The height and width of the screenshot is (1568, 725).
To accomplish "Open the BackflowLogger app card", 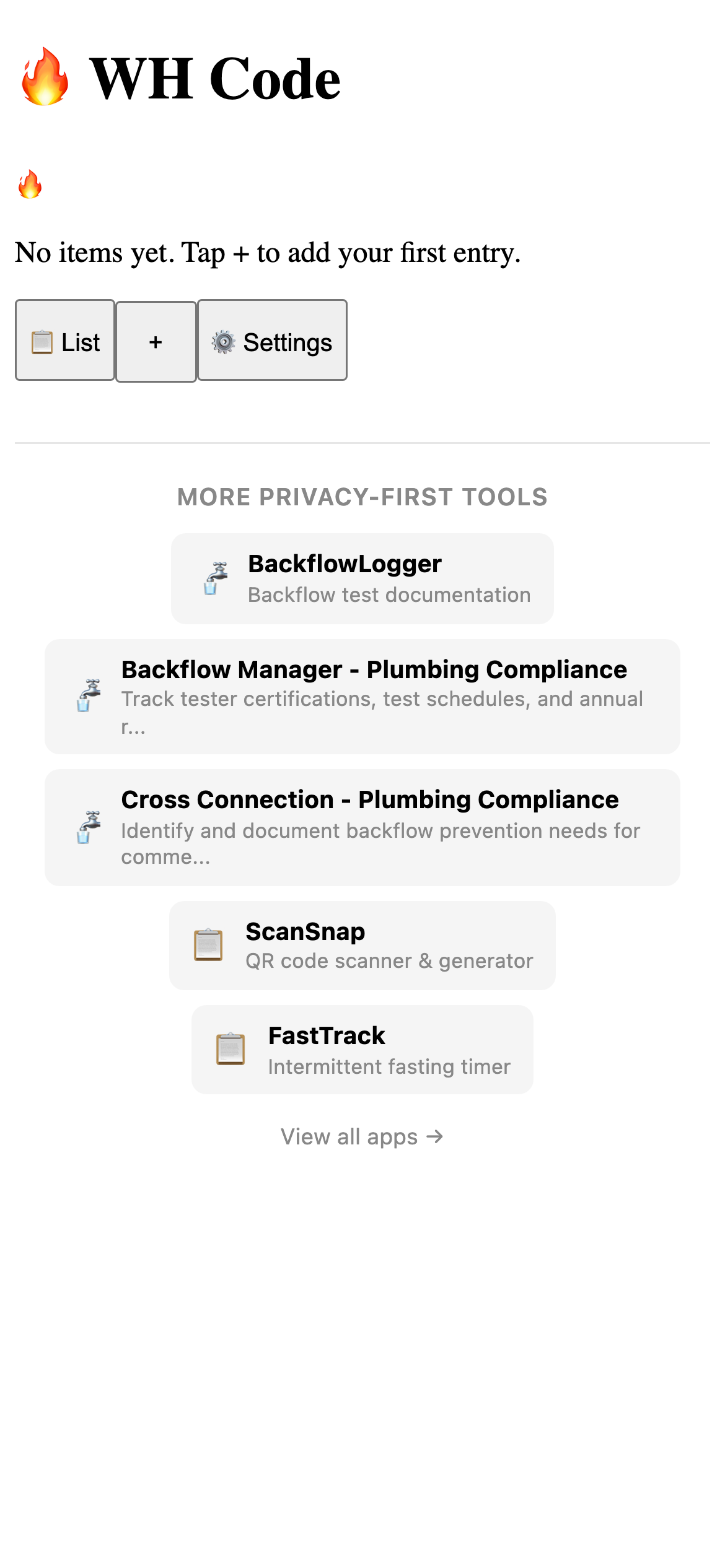I will (x=362, y=577).
